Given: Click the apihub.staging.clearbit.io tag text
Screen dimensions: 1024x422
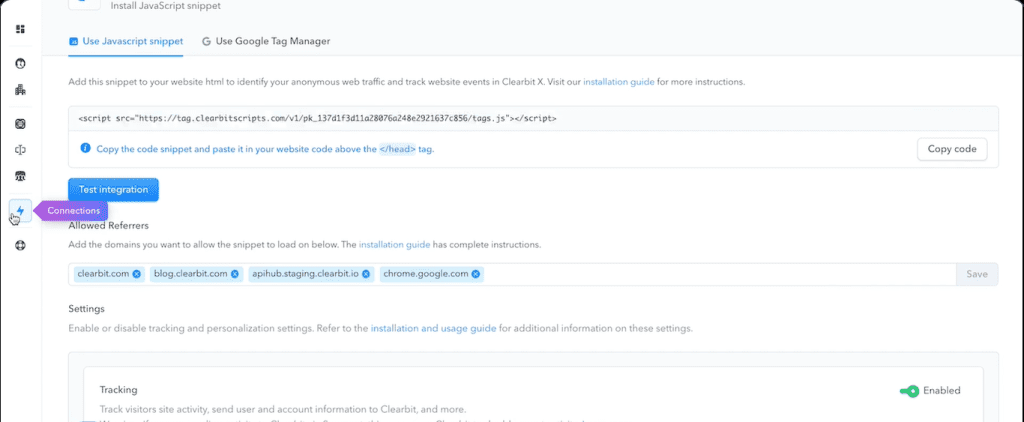Looking at the screenshot, I should [306, 274].
